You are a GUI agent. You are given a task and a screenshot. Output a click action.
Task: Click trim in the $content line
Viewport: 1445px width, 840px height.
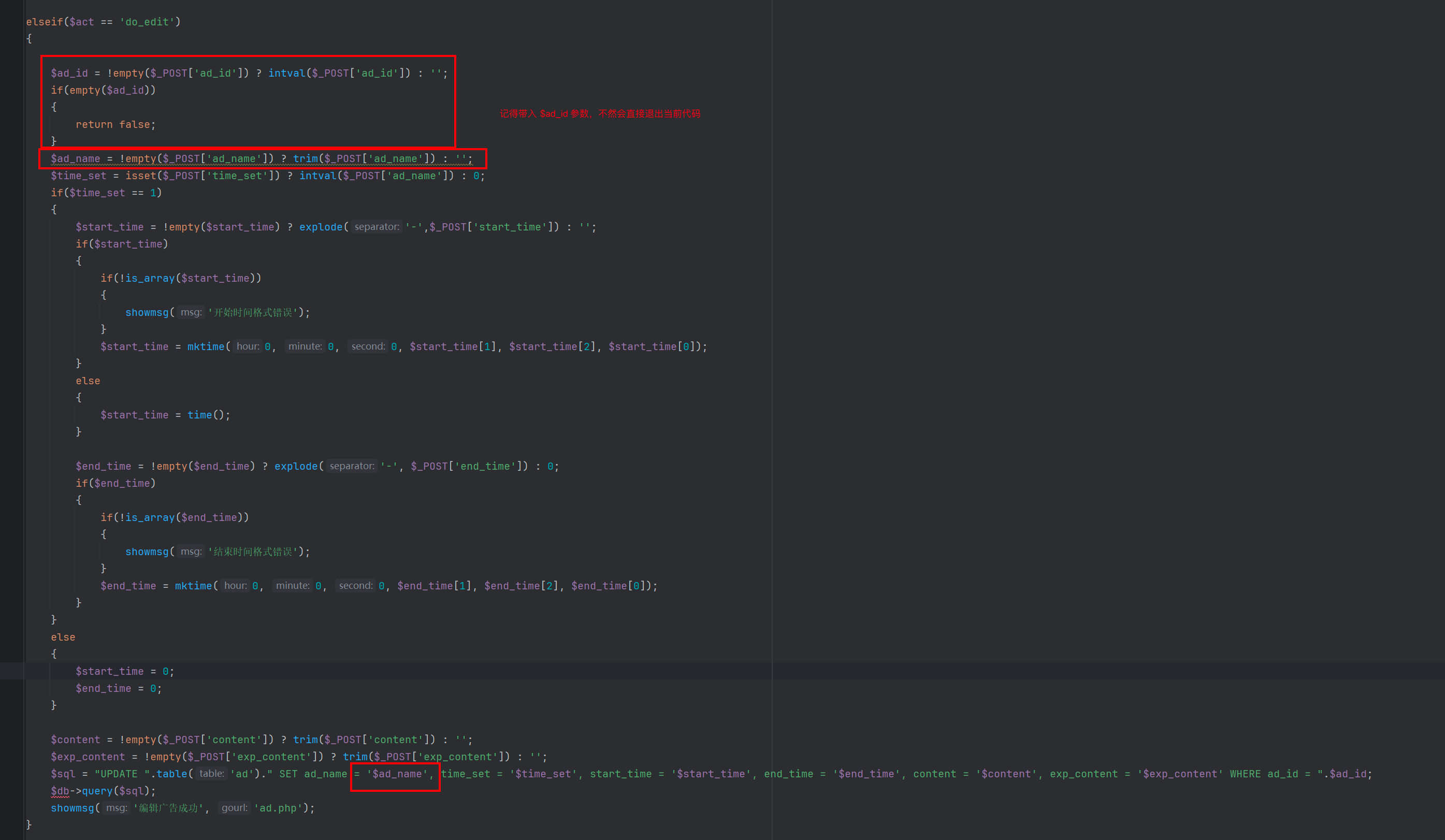tap(305, 740)
